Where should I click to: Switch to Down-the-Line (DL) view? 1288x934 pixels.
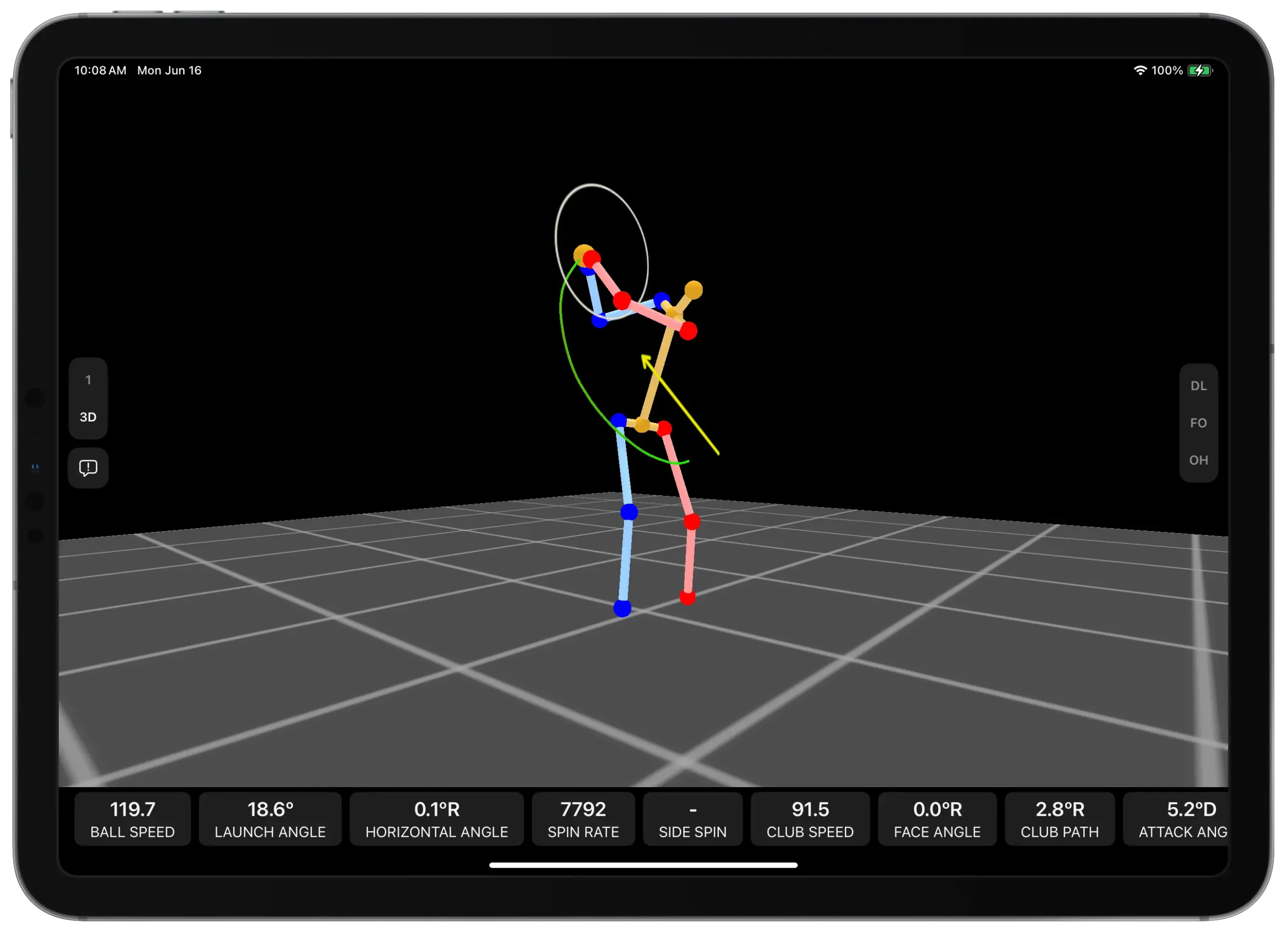coord(1199,386)
